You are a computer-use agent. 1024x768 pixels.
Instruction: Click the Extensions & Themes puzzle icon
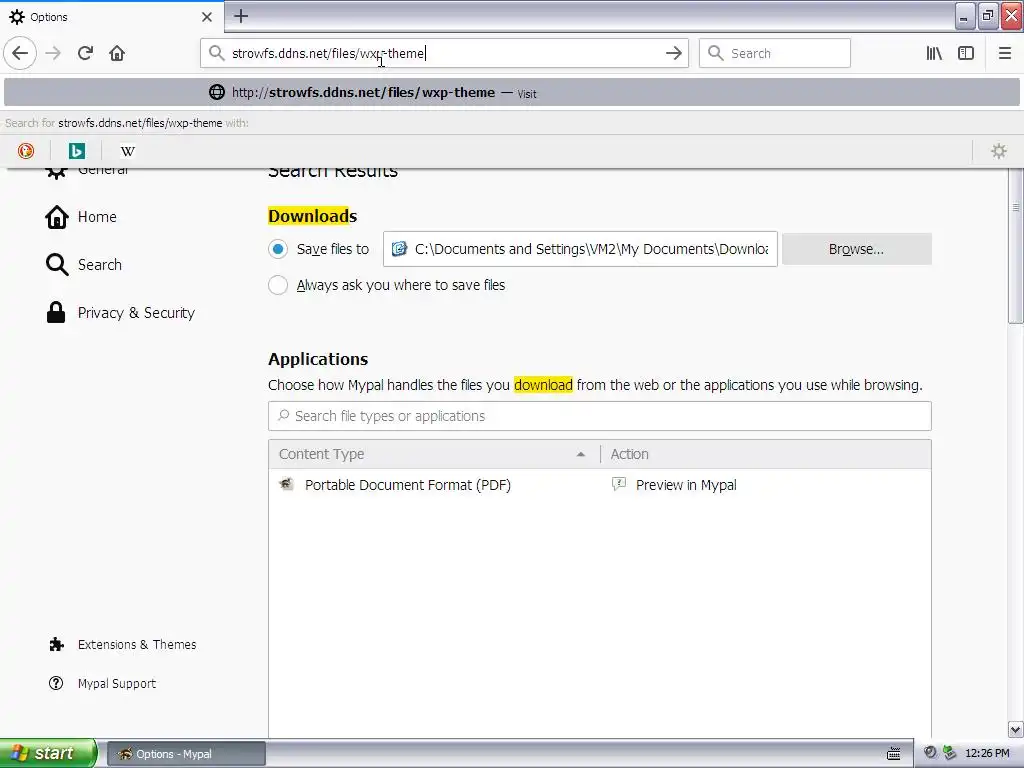point(56,645)
